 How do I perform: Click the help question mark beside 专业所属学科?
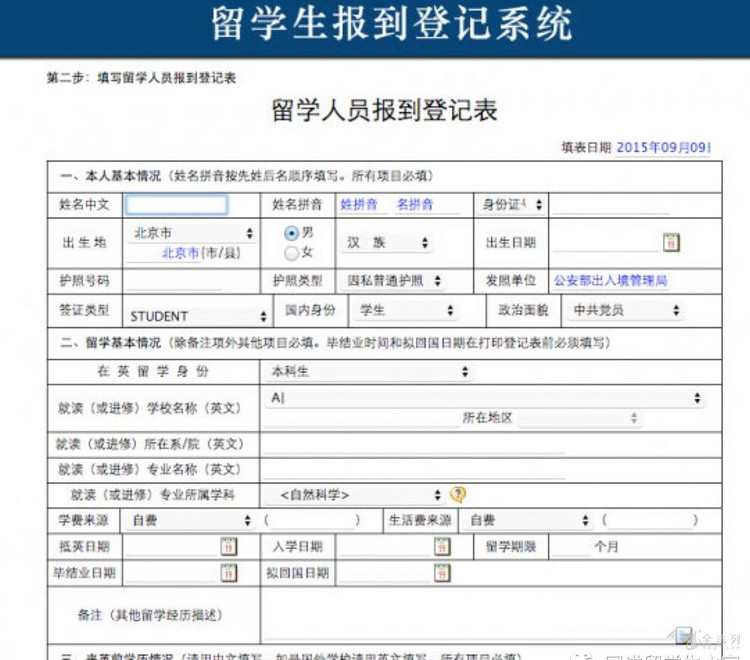click(458, 495)
